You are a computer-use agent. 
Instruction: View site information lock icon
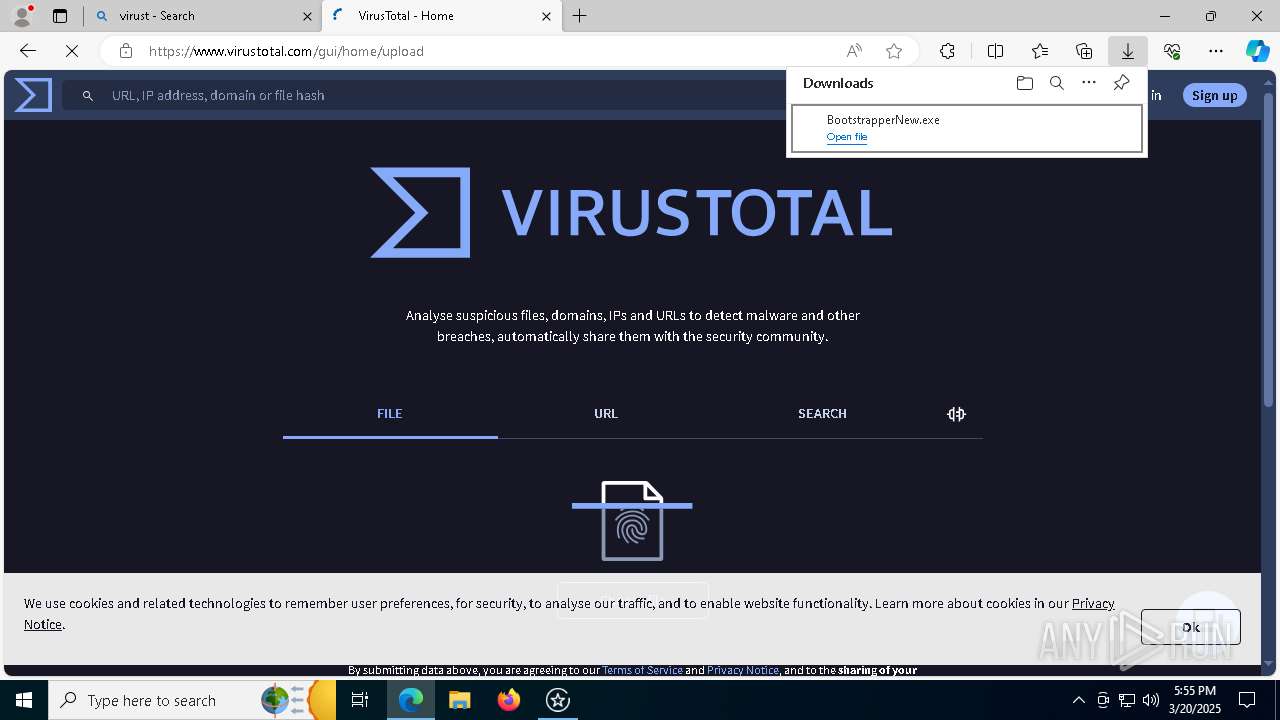[125, 51]
